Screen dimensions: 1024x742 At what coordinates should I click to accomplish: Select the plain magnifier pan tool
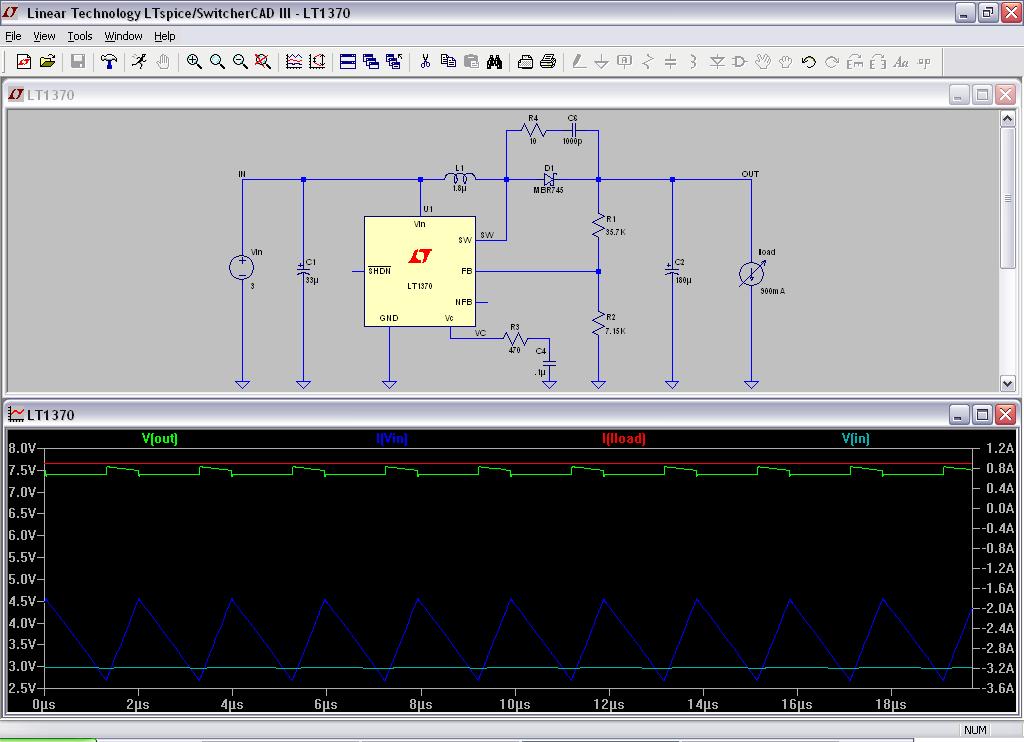tap(217, 61)
